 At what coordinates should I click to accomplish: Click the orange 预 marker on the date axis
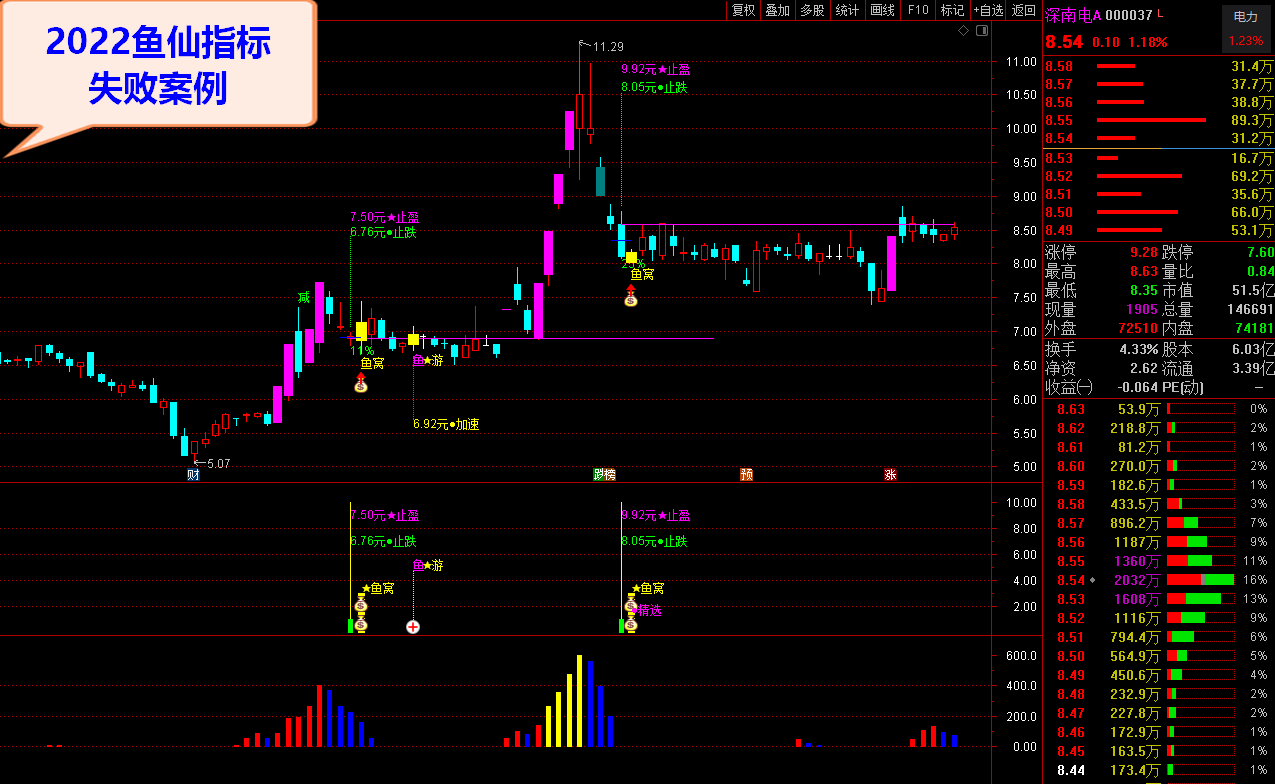pos(746,475)
